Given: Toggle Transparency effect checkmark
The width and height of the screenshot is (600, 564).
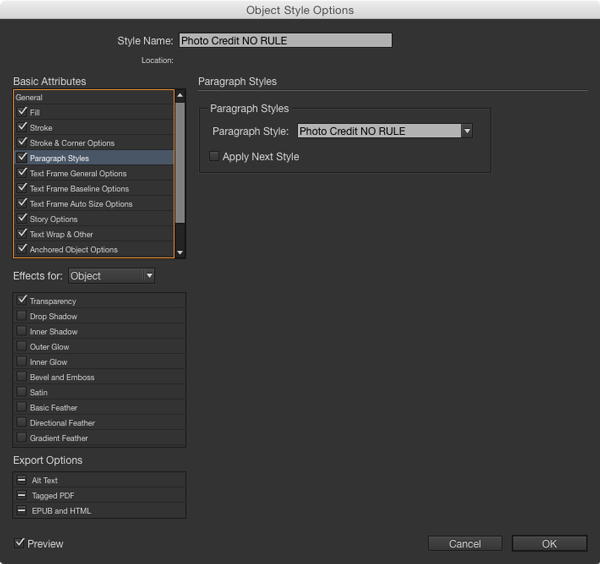Looking at the screenshot, I should coord(22,300).
